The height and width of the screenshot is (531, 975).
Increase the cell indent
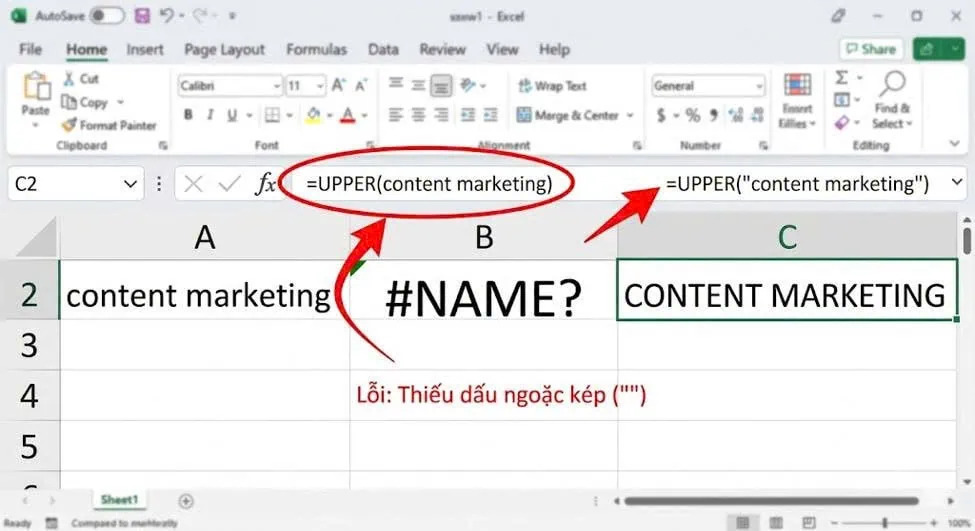click(x=491, y=115)
